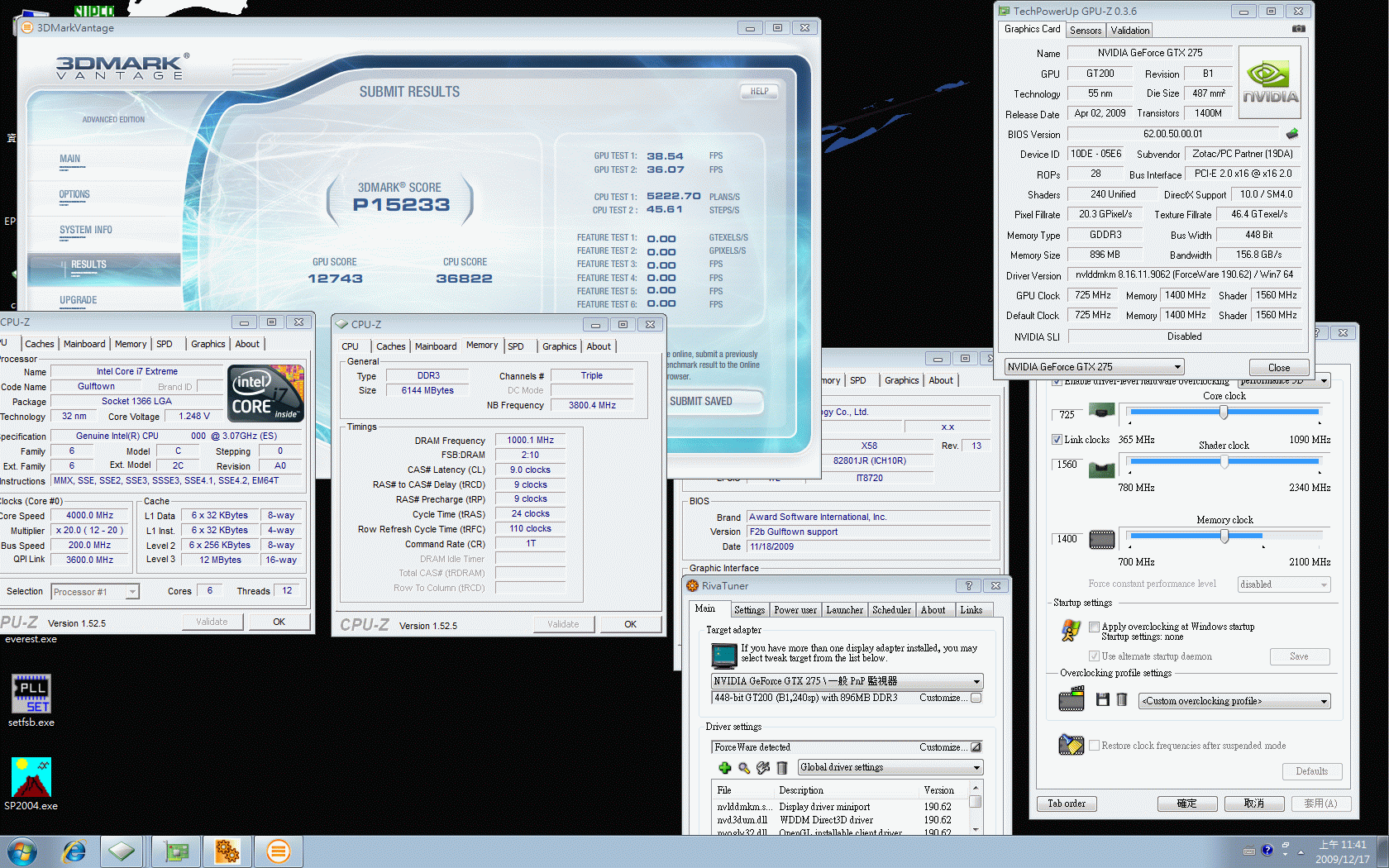The width and height of the screenshot is (1389, 868).
Task: Select SYSTEM INFO in 3DMark Vantage sidebar
Action: pyautogui.click(x=85, y=230)
